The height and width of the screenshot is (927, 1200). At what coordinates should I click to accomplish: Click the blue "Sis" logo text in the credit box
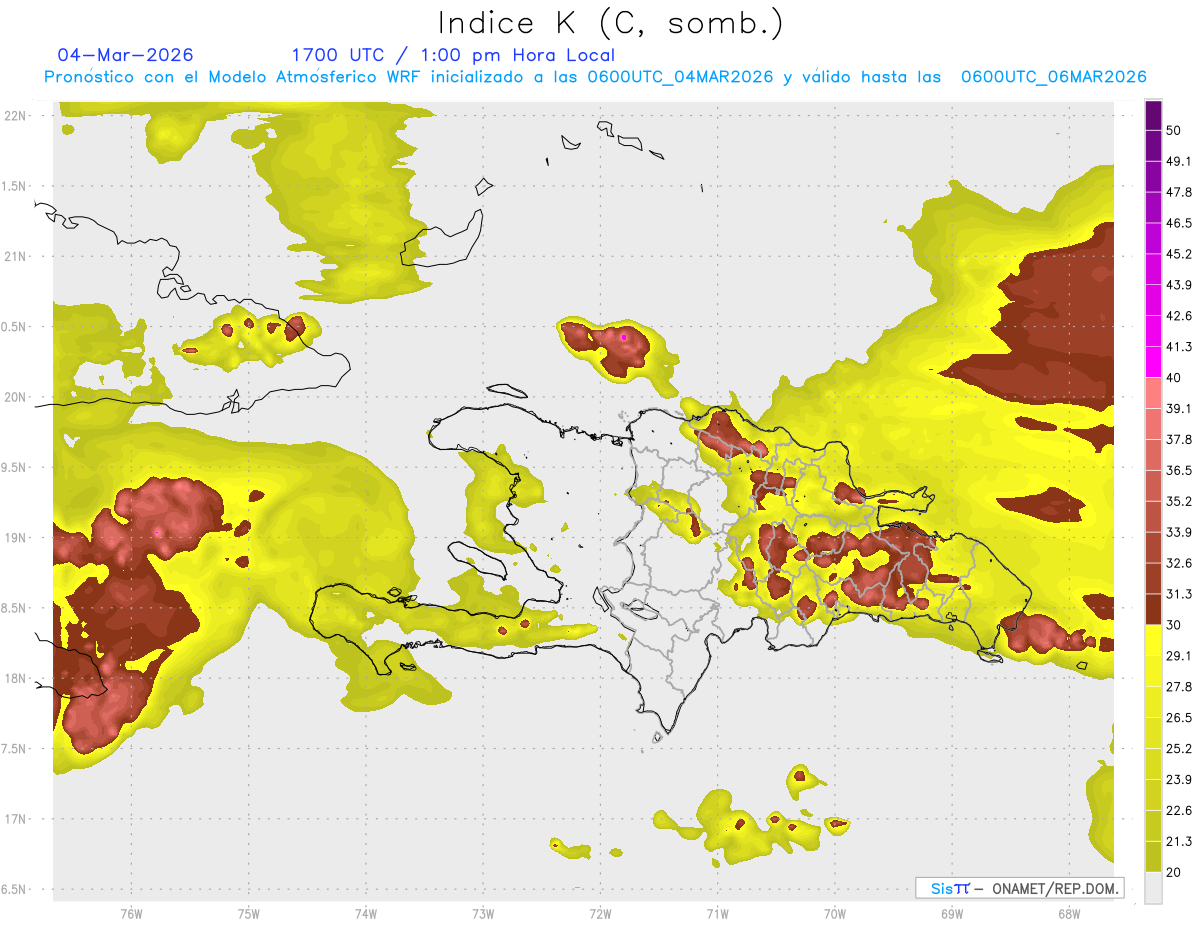point(943,888)
